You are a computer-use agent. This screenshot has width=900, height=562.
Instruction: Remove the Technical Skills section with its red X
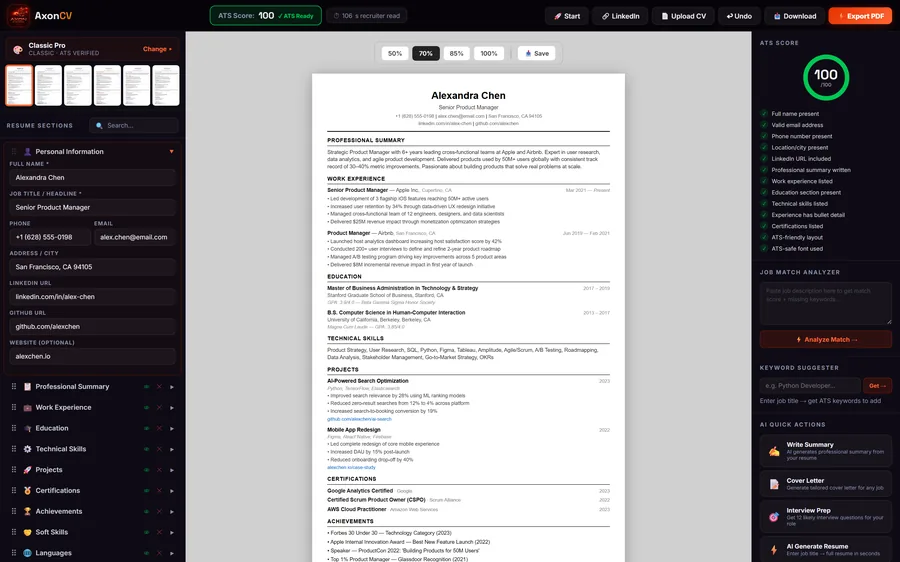pyautogui.click(x=160, y=449)
